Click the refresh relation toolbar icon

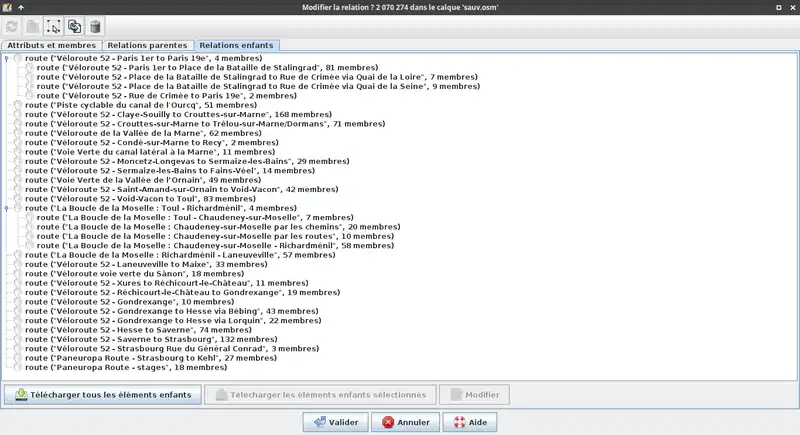point(13,27)
